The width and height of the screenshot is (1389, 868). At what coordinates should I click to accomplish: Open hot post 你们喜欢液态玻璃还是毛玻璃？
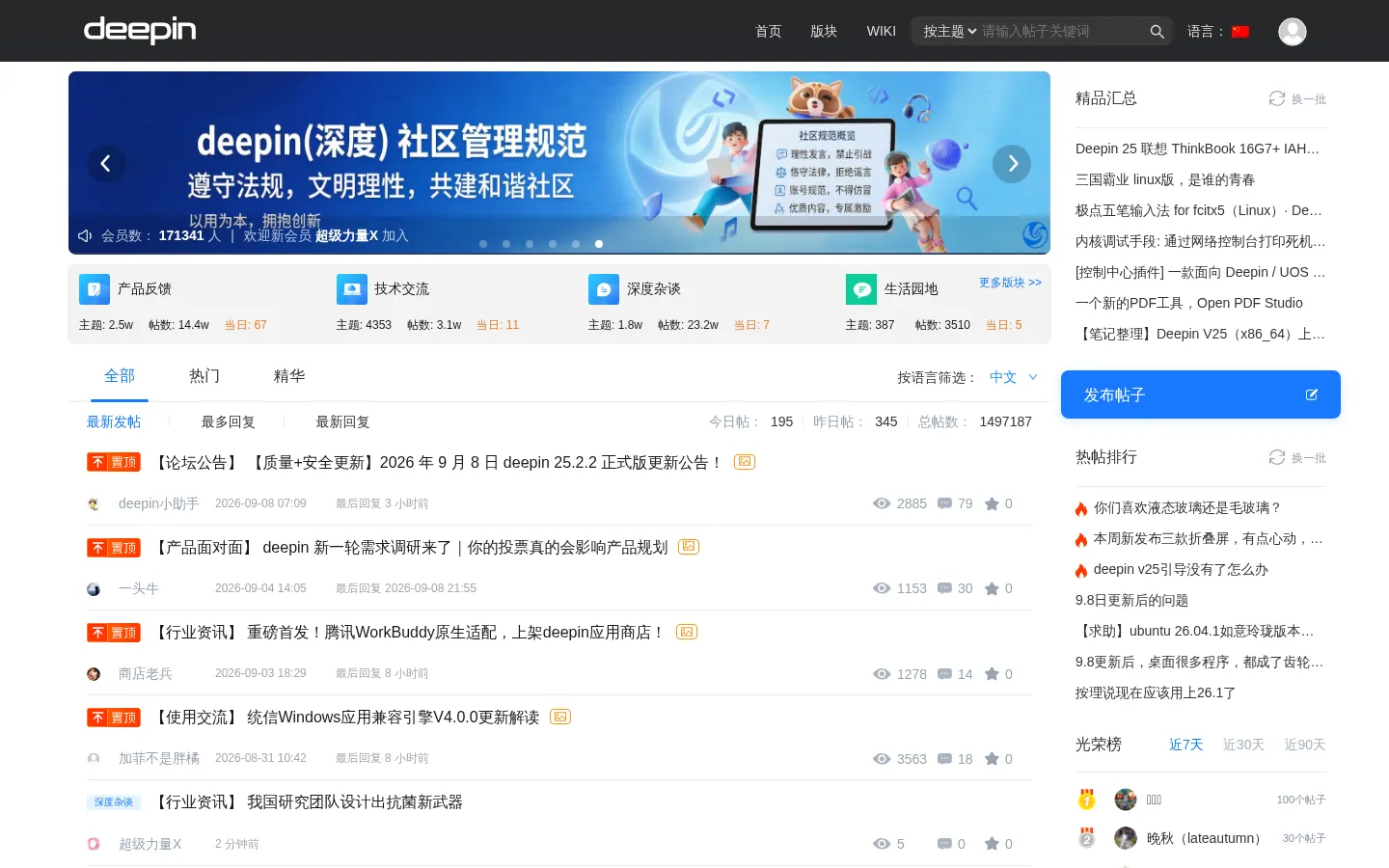(1186, 507)
